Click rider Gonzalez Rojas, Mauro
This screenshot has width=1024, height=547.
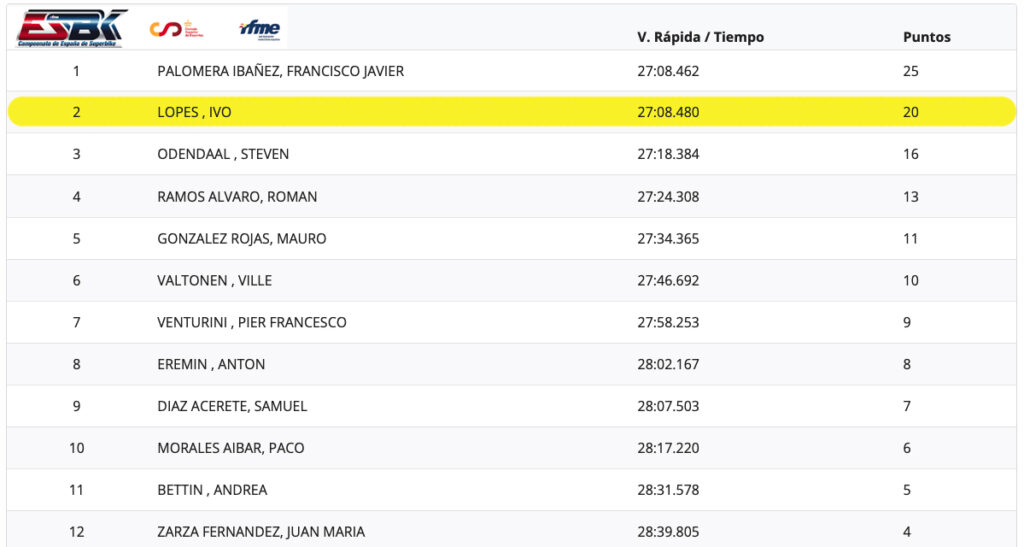242,239
